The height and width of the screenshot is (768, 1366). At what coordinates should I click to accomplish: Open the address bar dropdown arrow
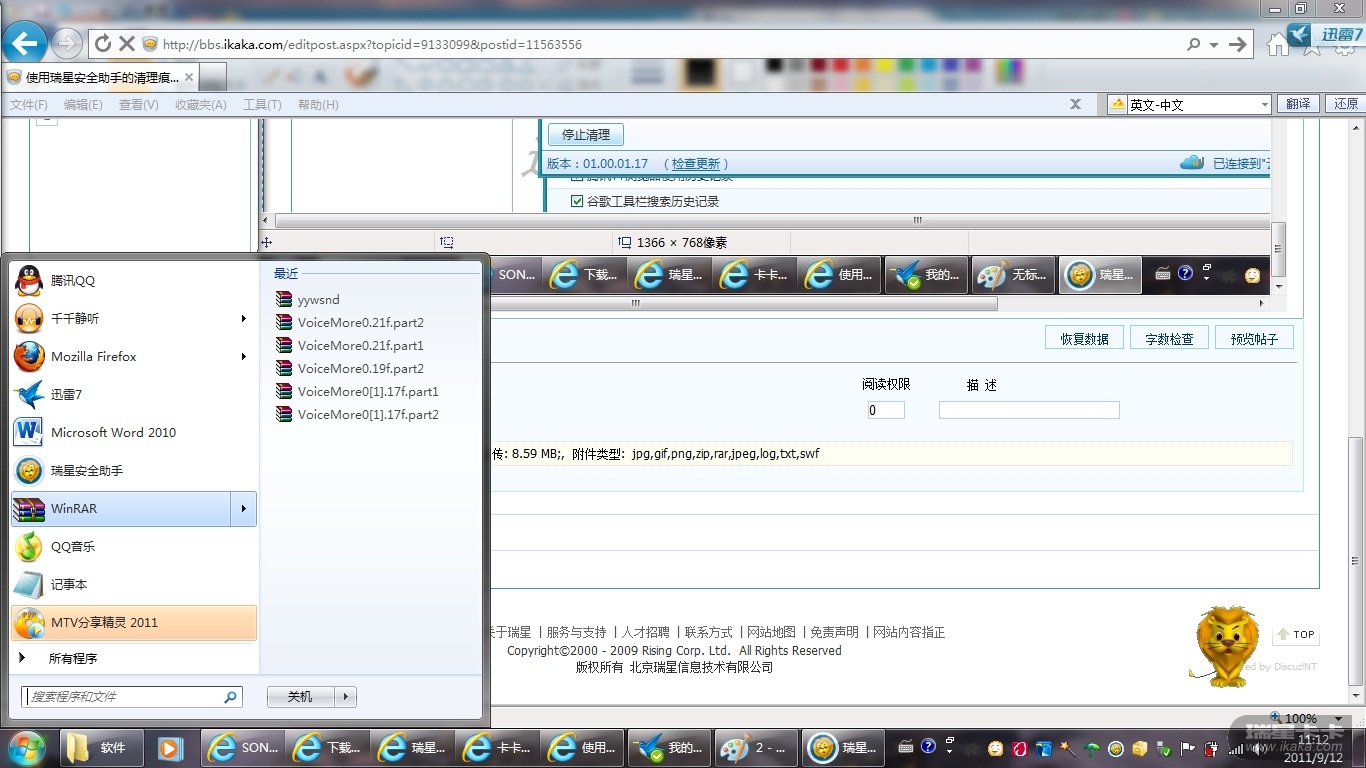pyautogui.click(x=1214, y=44)
